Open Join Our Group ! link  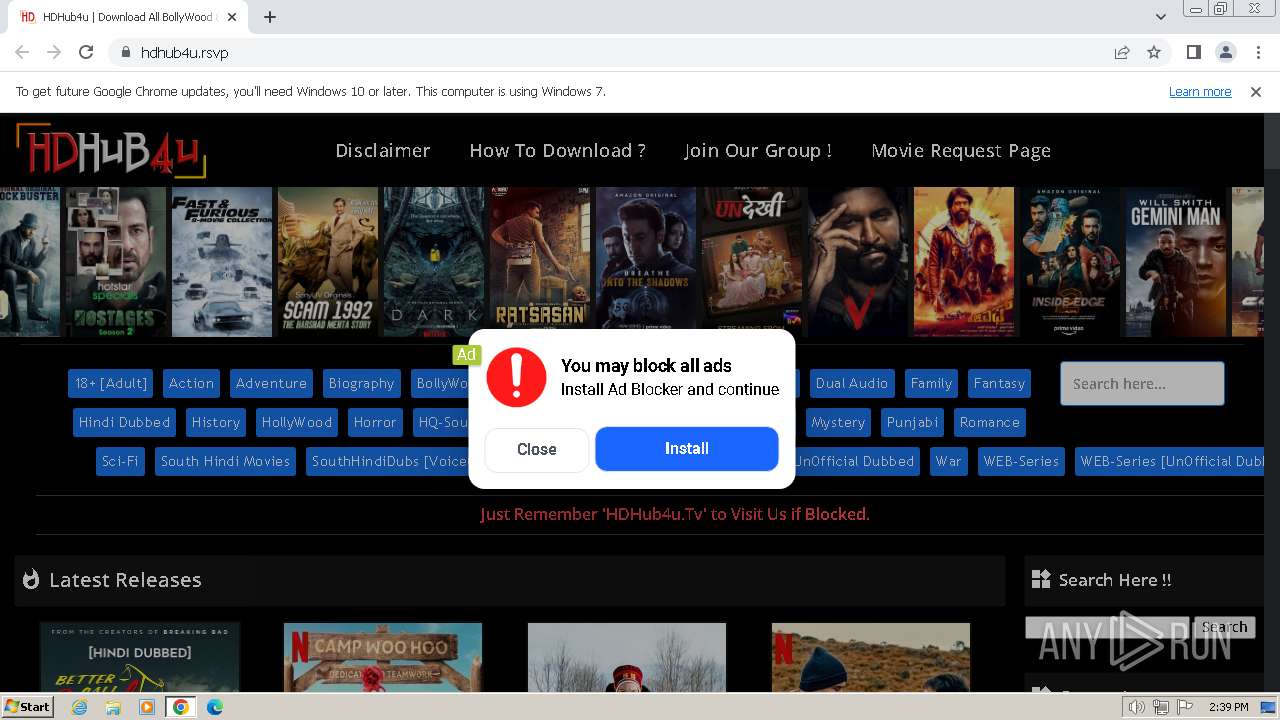coord(758,150)
